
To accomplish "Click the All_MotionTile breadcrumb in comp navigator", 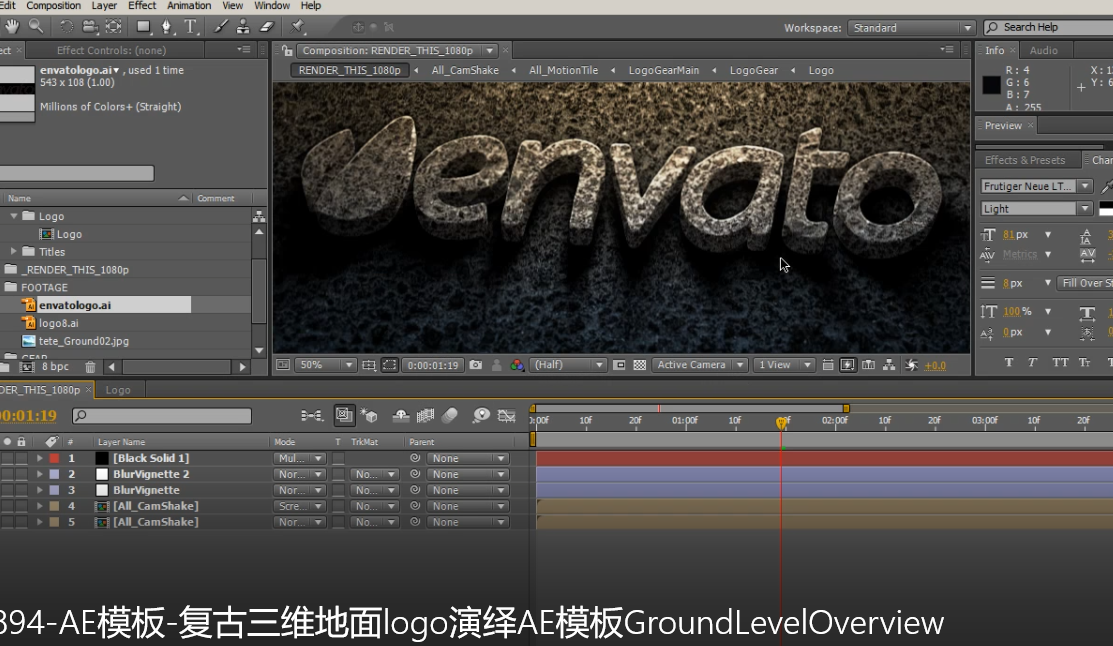I will click(564, 70).
